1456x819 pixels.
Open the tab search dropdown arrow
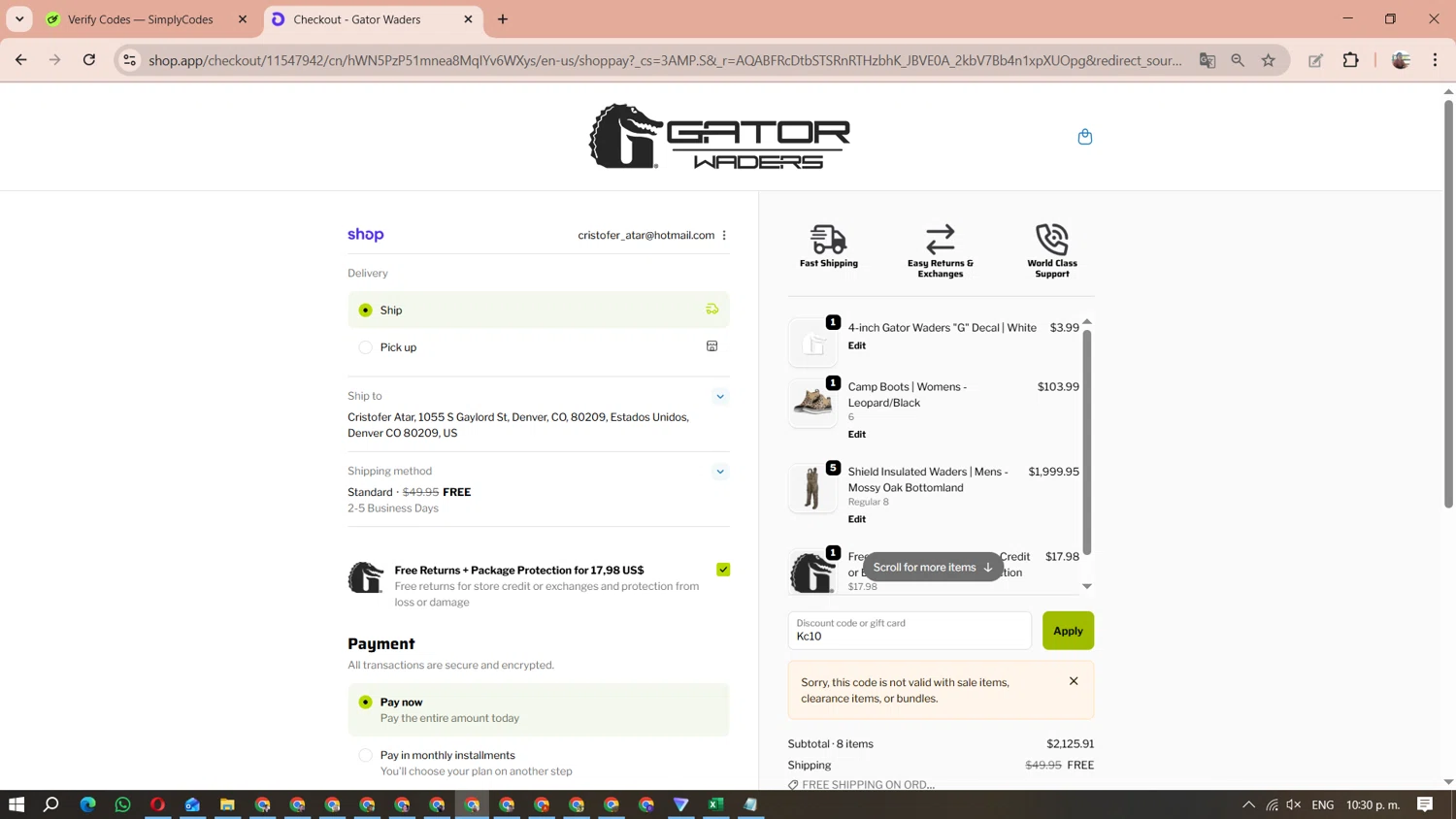coord(19,19)
